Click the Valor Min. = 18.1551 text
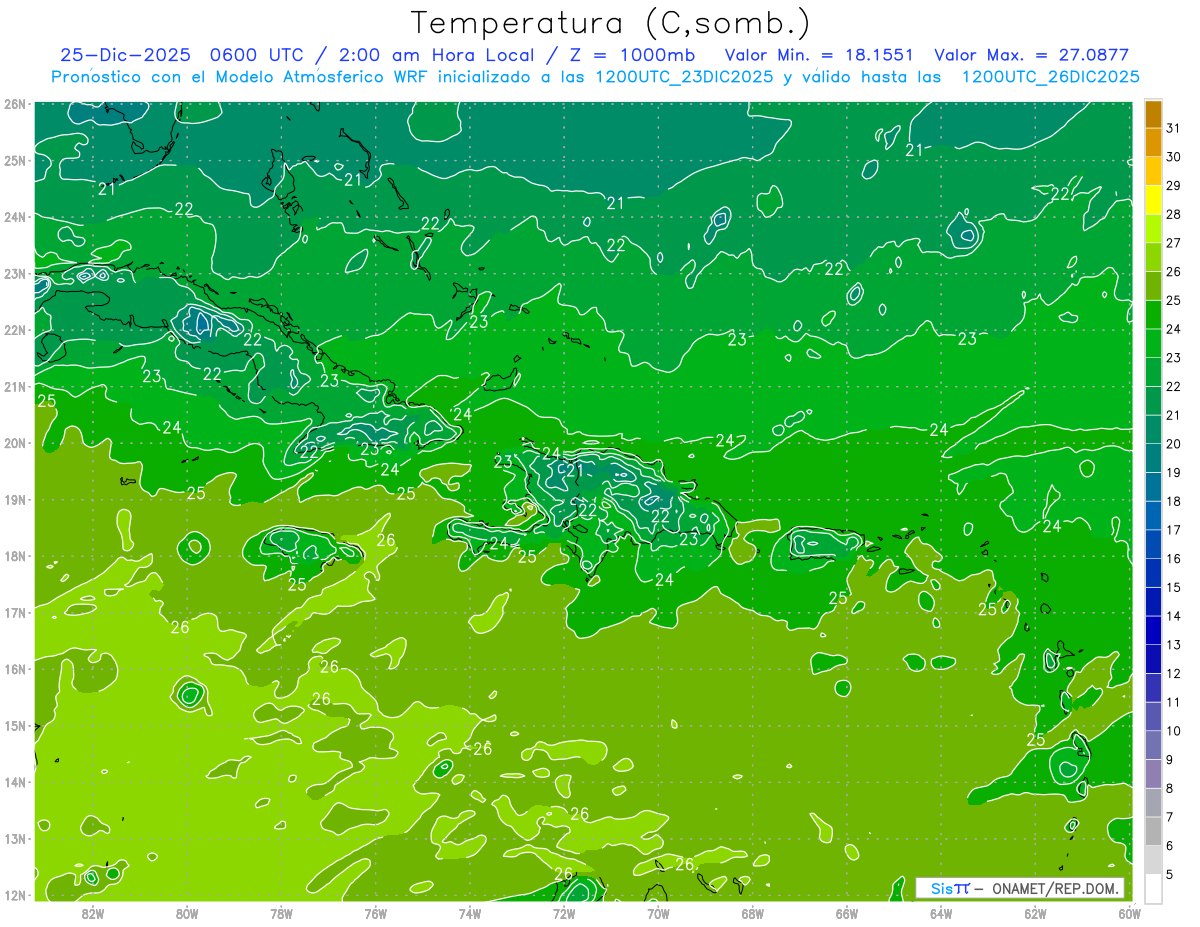Screen dimensions: 1200x927 (x=818, y=55)
